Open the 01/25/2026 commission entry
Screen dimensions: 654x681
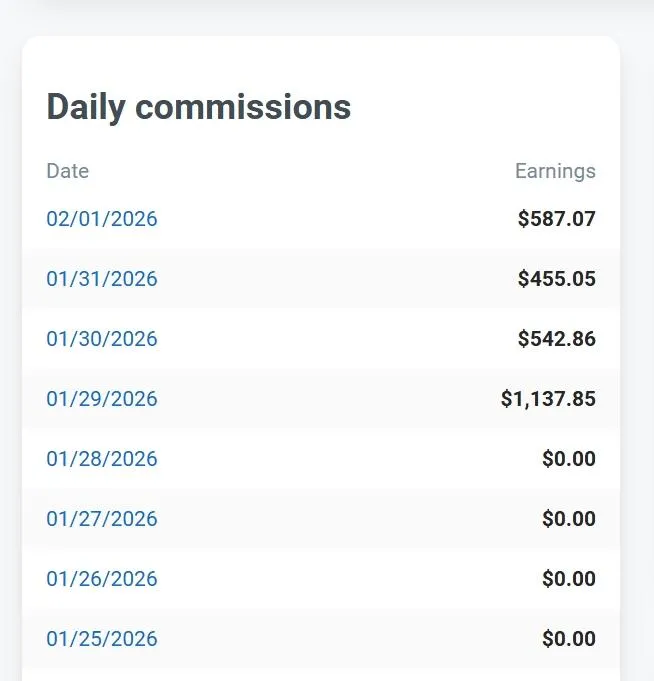102,639
